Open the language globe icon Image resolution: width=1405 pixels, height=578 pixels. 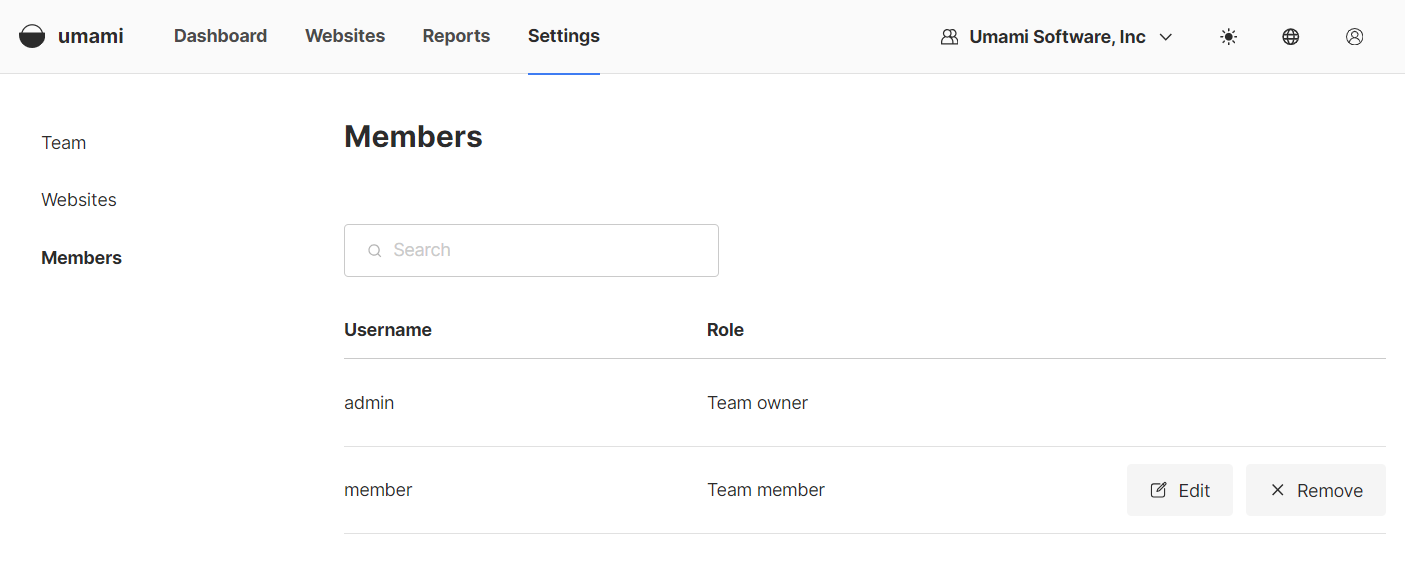click(x=1291, y=37)
